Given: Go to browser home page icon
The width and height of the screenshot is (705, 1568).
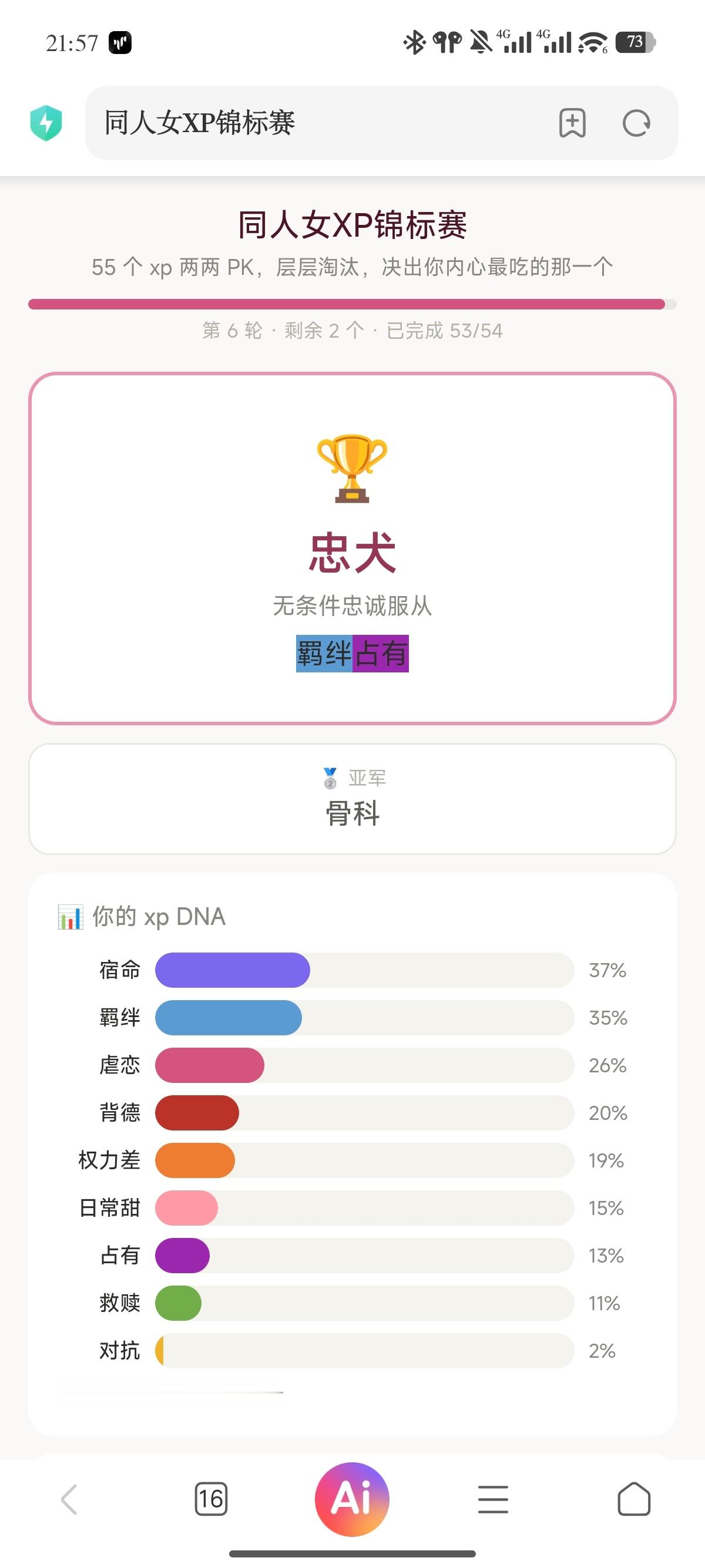Looking at the screenshot, I should (634, 1499).
